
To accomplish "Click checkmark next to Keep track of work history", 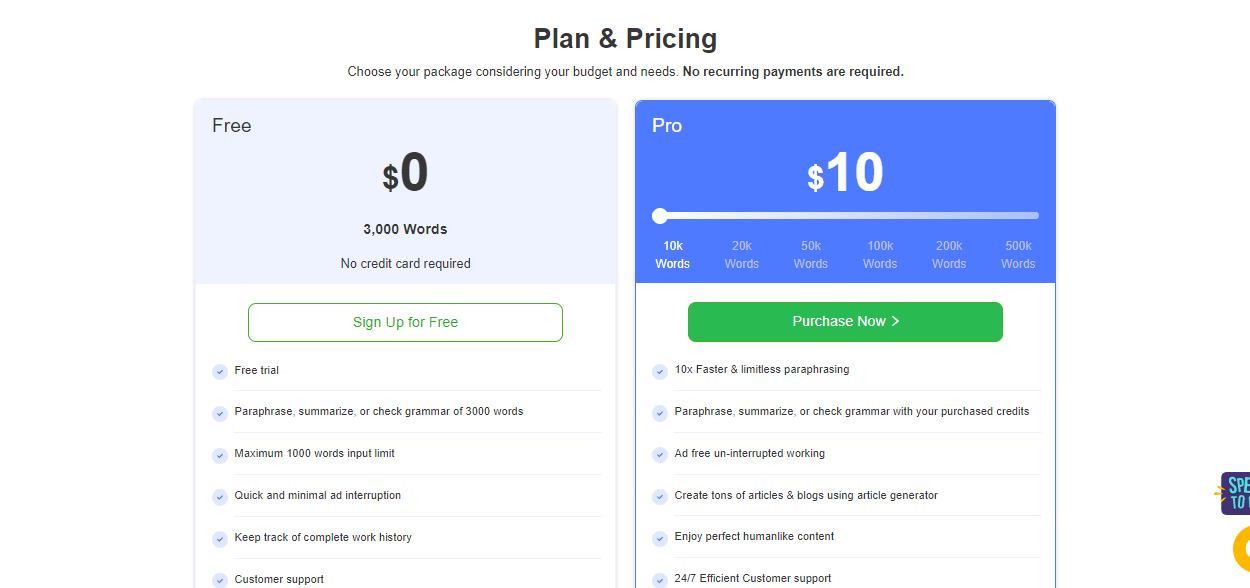I will click(220, 539).
